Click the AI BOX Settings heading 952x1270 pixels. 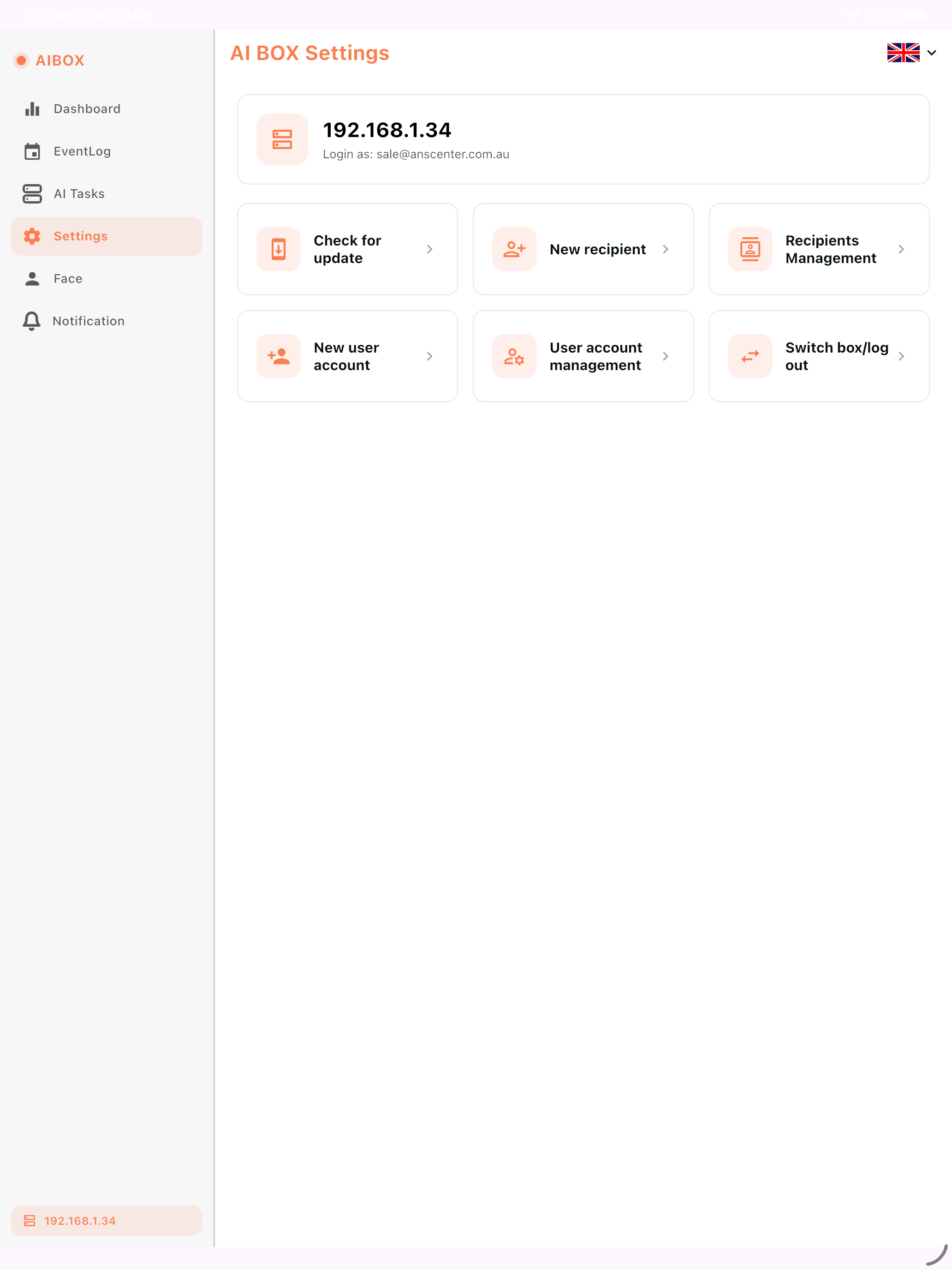(310, 53)
